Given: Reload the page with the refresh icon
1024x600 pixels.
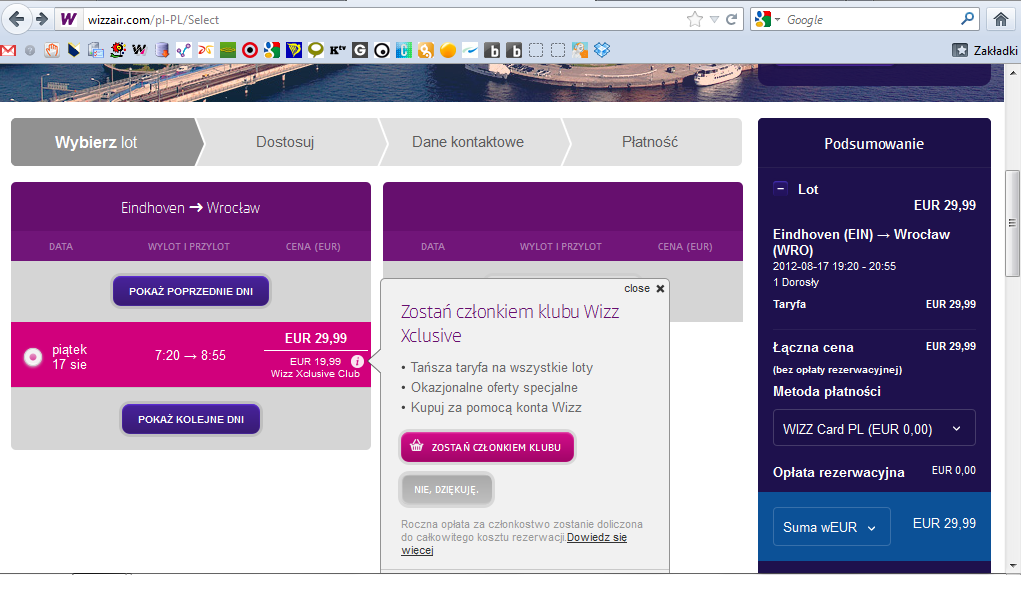Looking at the screenshot, I should coord(731,20).
